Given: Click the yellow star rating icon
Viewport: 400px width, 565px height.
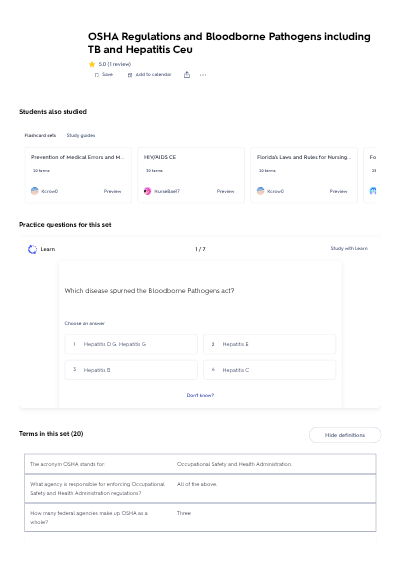Looking at the screenshot, I should 92,64.
